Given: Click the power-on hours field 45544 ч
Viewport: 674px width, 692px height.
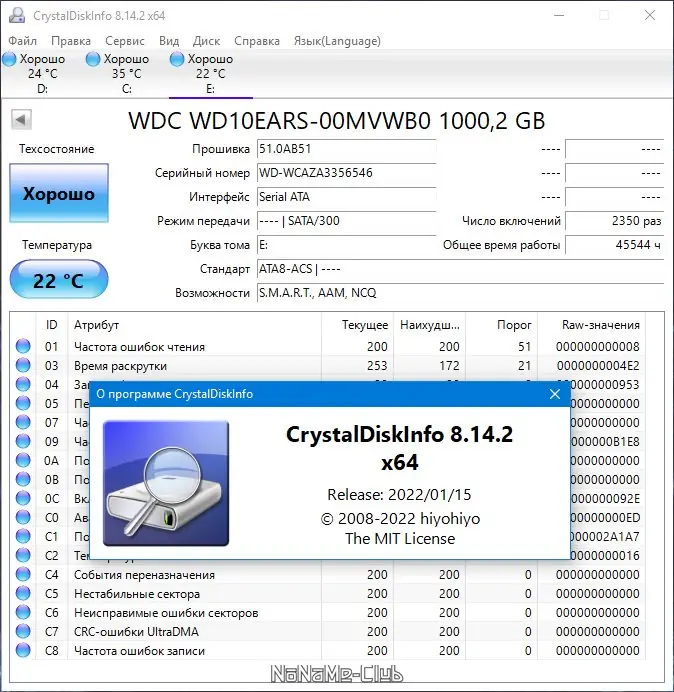Looking at the screenshot, I should [x=614, y=245].
